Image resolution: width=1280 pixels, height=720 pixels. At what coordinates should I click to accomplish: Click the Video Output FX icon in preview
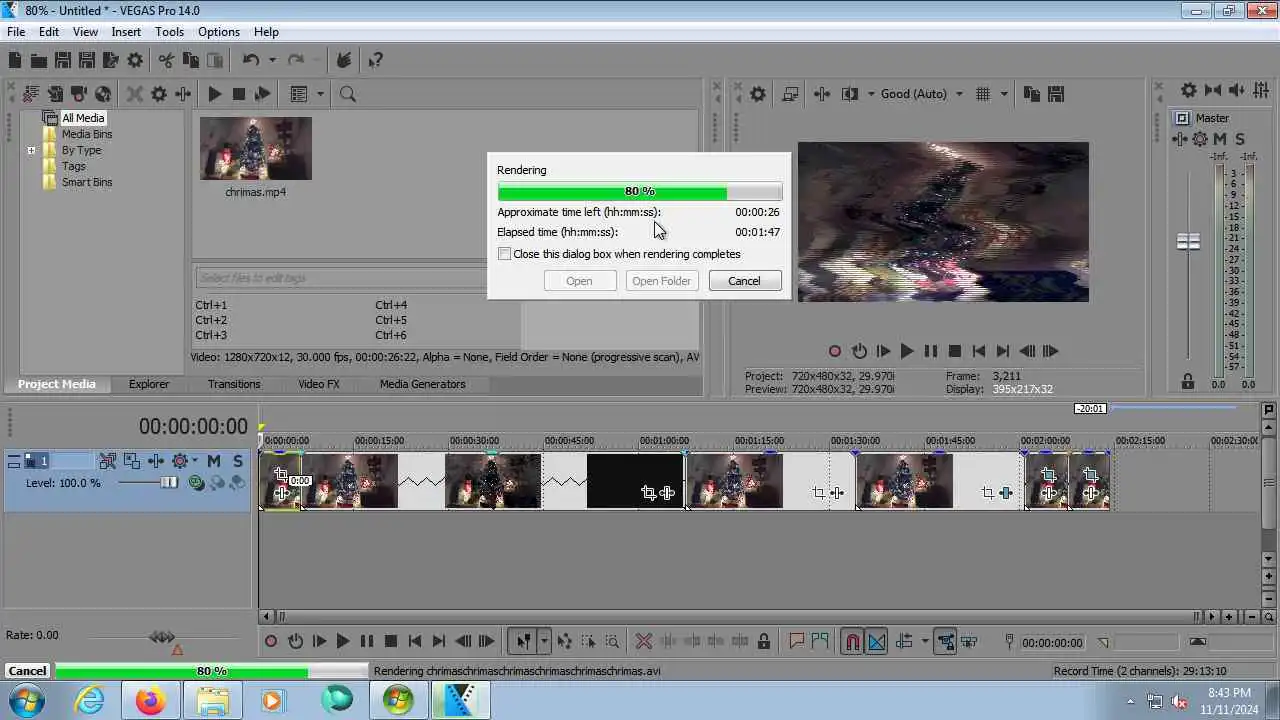[x=822, y=94]
